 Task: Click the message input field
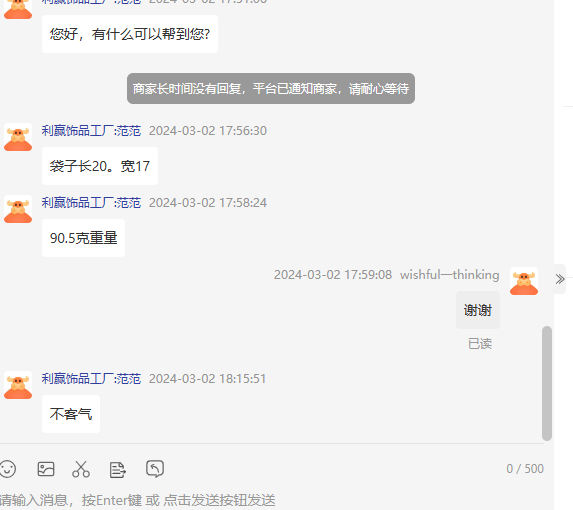[270, 500]
